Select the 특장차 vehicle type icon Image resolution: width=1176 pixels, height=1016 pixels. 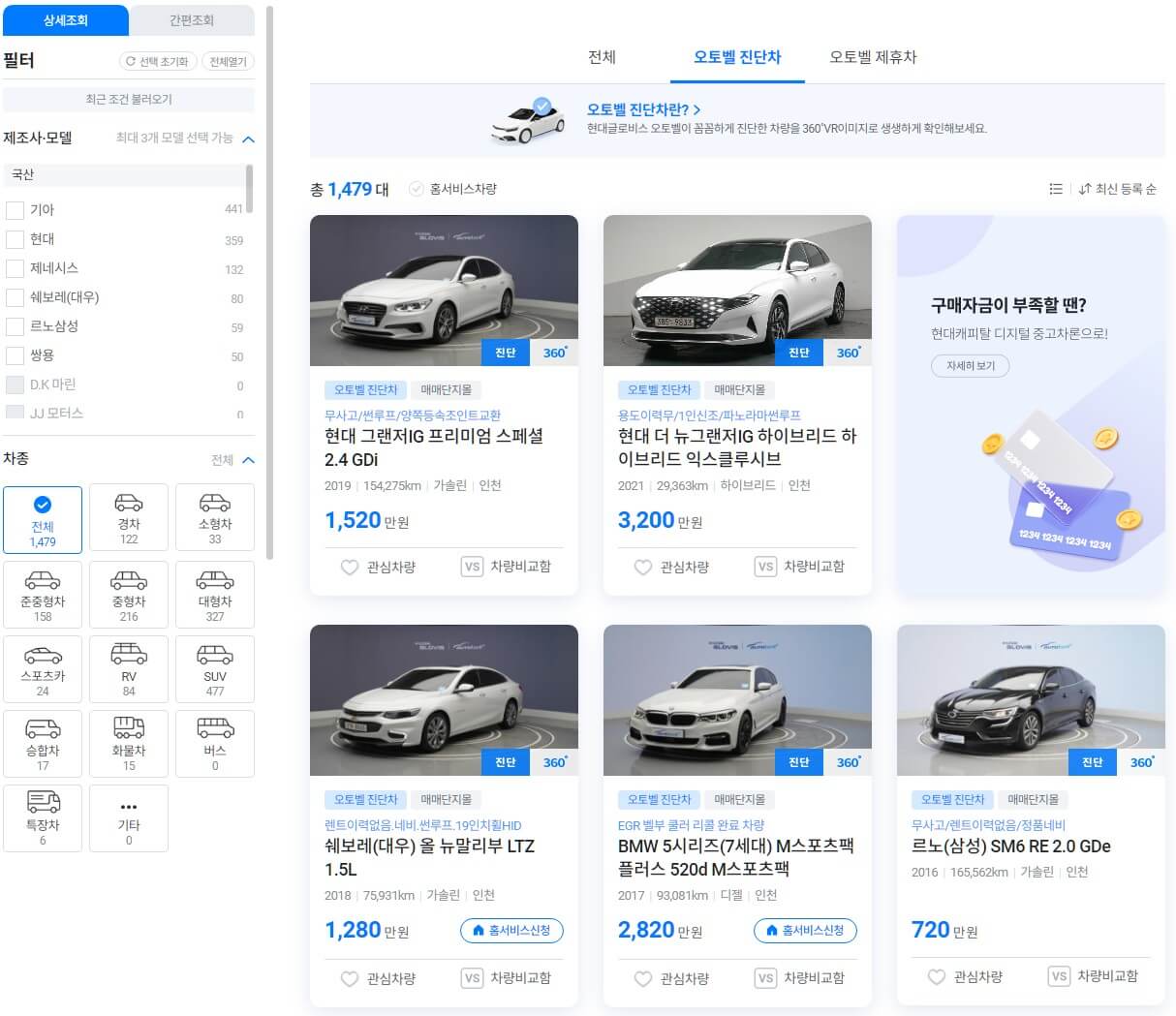(x=43, y=818)
